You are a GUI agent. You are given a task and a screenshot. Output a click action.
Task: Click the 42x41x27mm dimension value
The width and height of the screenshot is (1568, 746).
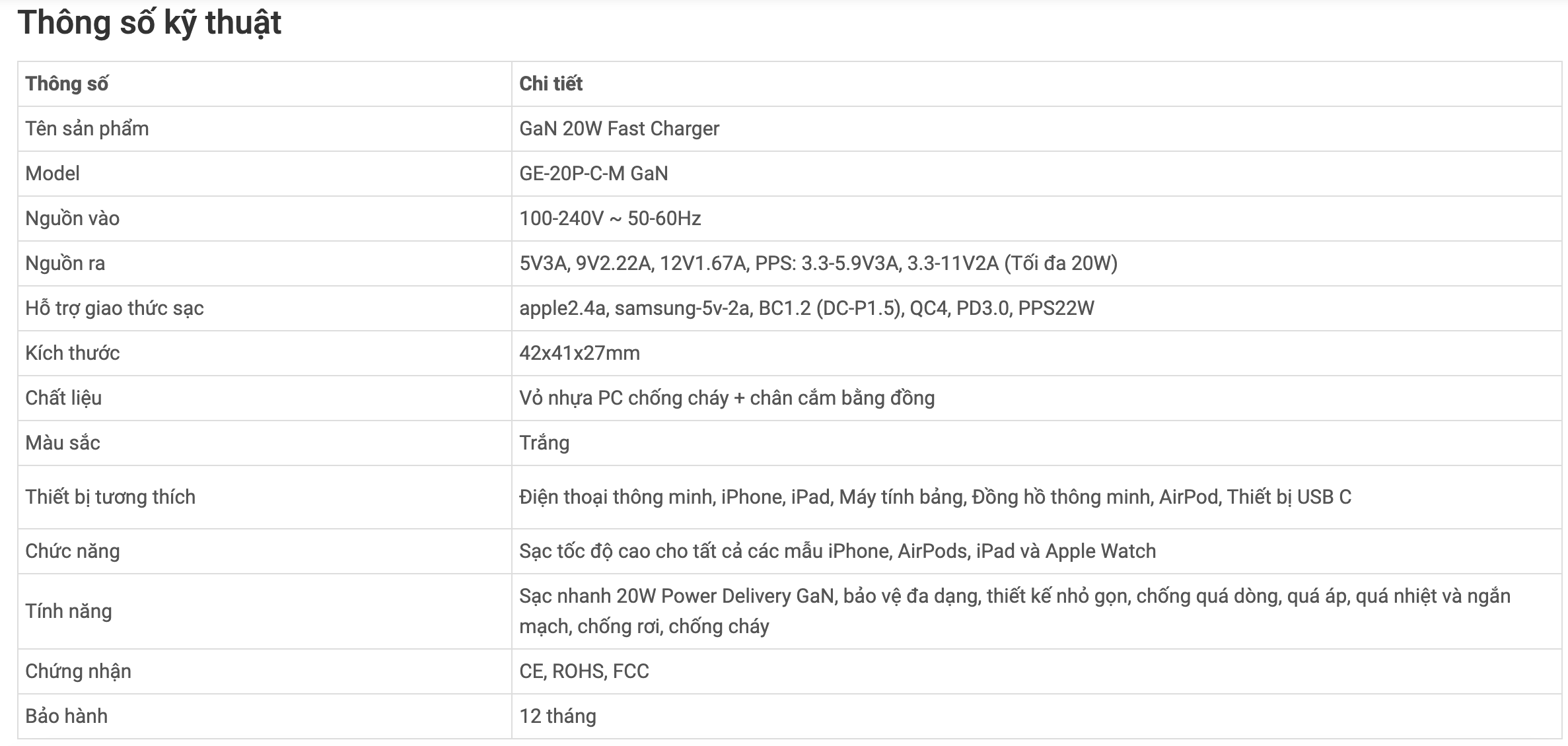point(579,353)
